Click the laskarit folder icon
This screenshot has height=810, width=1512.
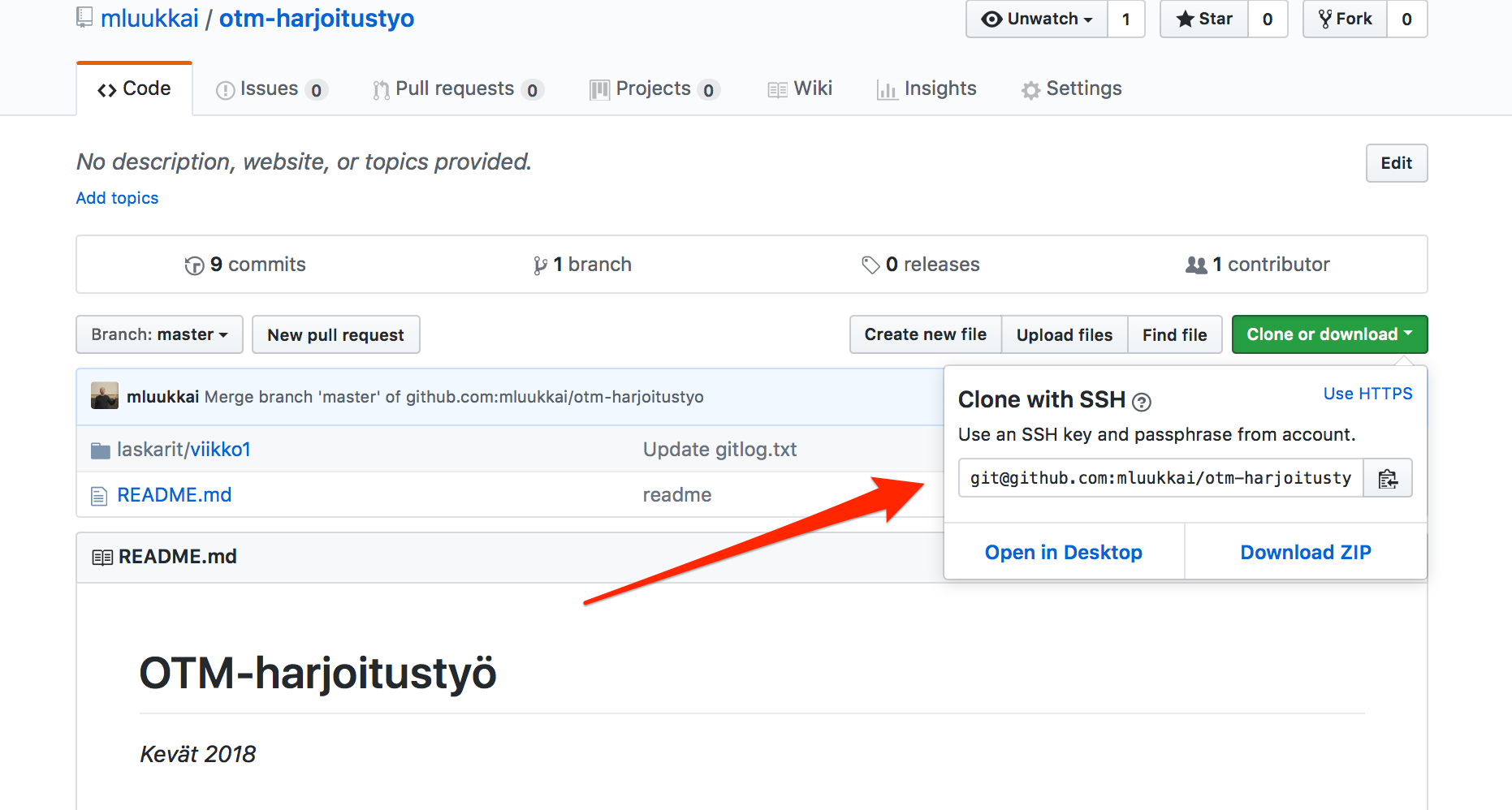(101, 450)
